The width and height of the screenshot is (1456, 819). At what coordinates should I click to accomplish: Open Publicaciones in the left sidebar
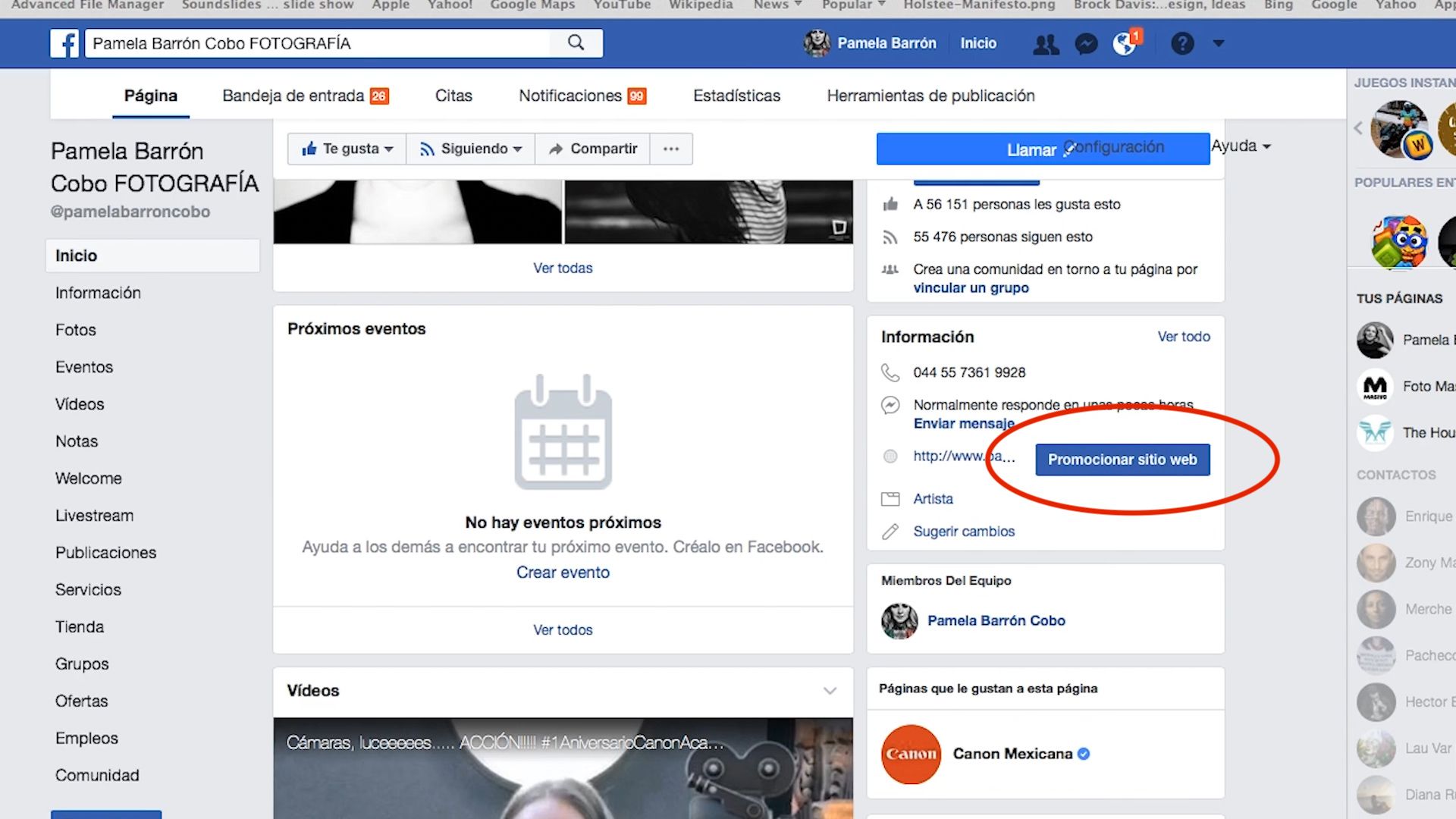coord(106,553)
